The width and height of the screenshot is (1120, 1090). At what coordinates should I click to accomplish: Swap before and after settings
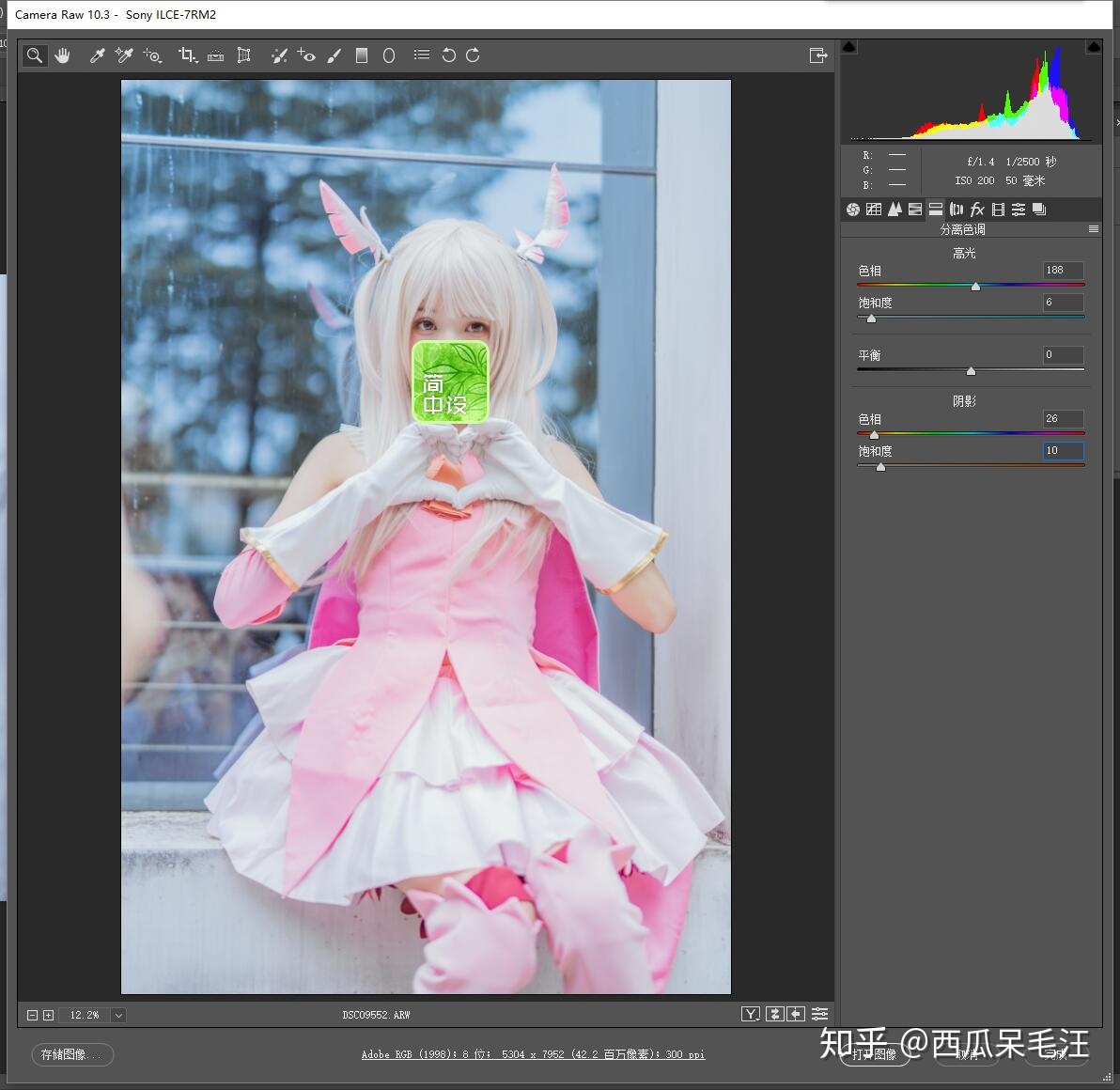tap(775, 1014)
